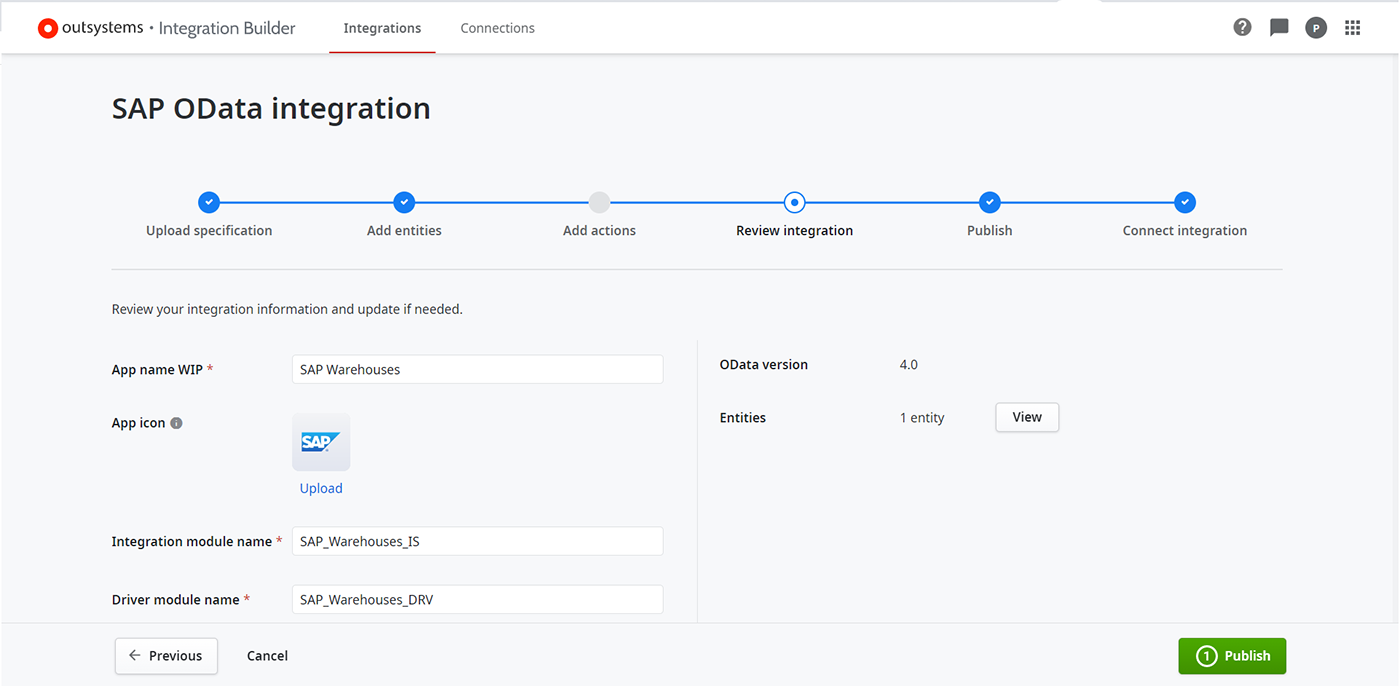This screenshot has height=686, width=1400.
Task: Select the Upload specification step circle
Action: tap(209, 202)
